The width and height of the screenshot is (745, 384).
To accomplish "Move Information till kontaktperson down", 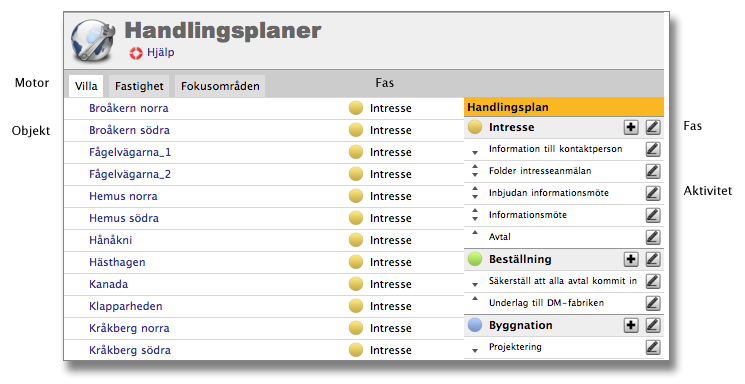I will tap(475, 153).
